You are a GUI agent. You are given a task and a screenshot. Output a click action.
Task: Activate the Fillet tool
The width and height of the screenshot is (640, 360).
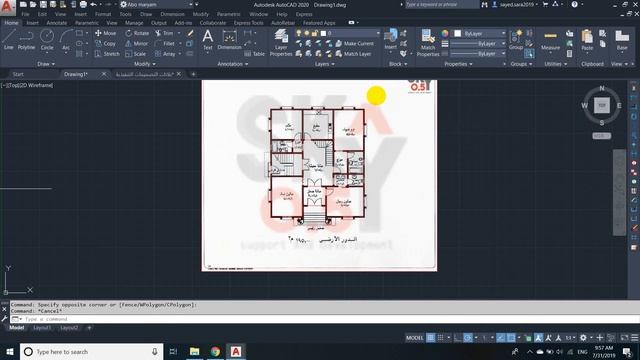(x=164, y=43)
